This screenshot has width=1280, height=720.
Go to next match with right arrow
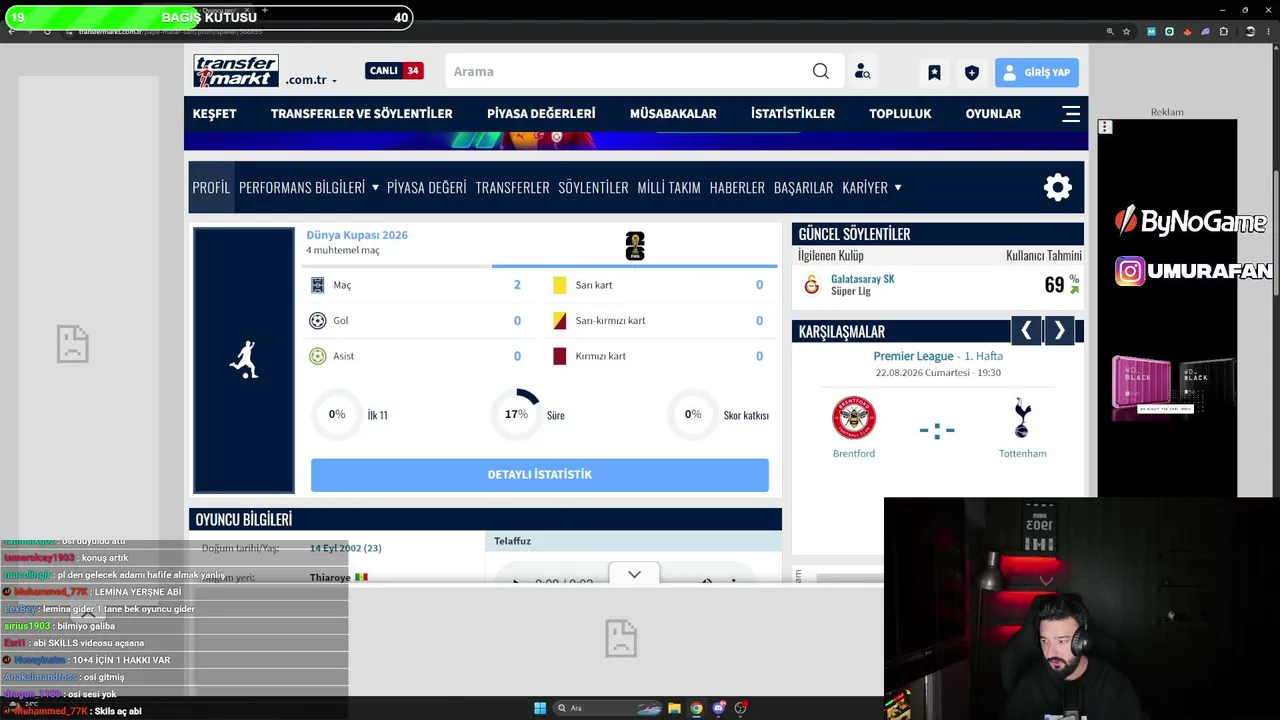1059,331
